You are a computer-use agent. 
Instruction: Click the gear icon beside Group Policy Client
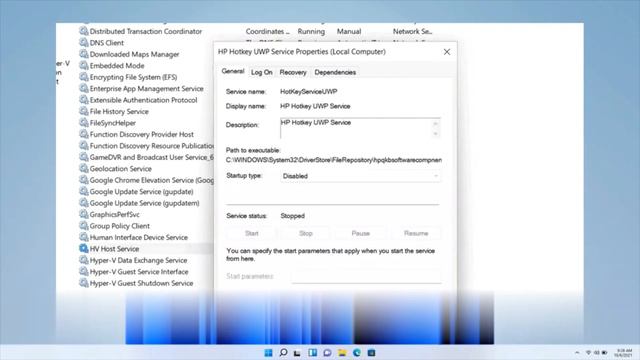click(84, 226)
